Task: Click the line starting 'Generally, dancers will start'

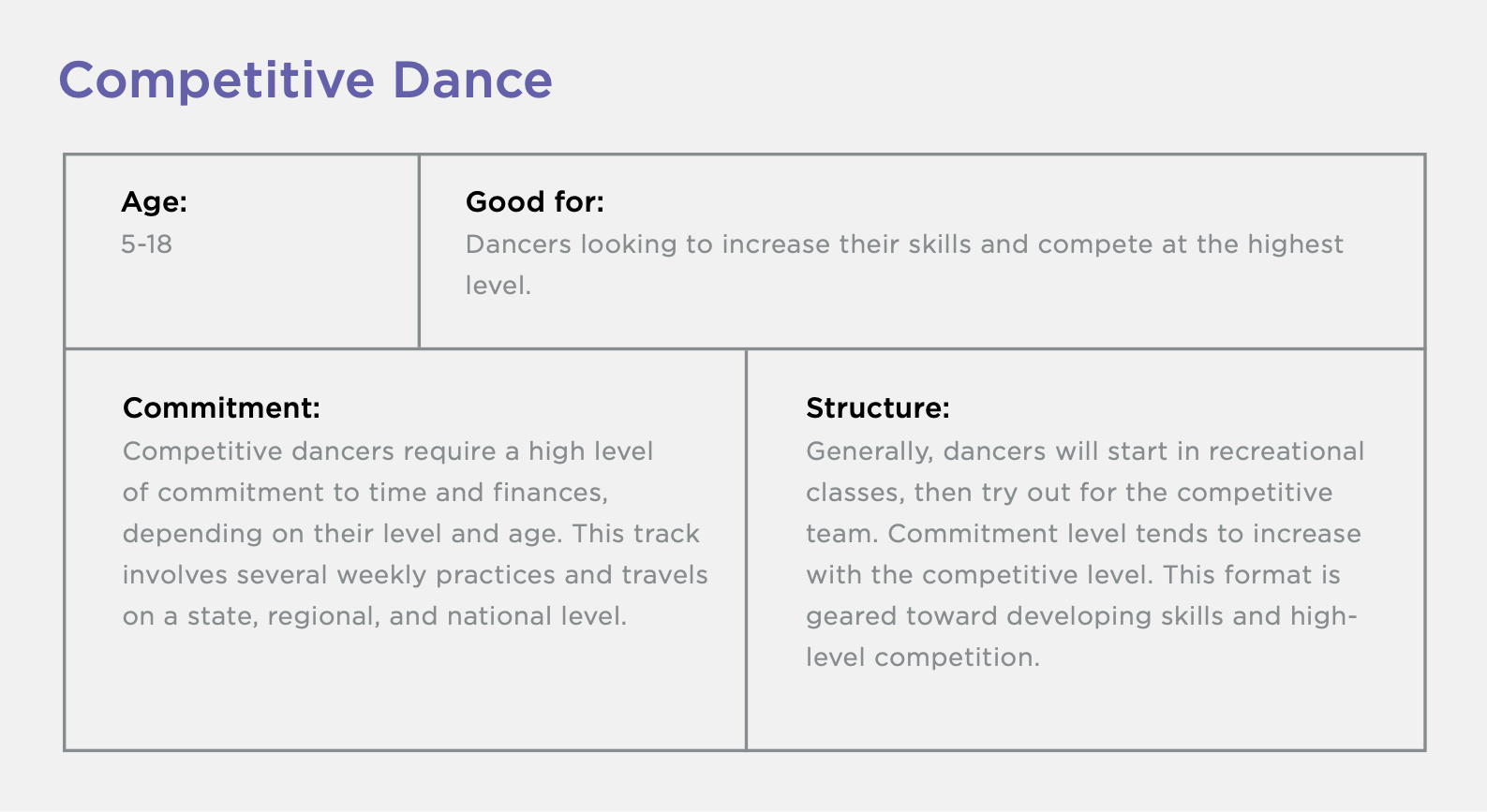Action: [1084, 451]
